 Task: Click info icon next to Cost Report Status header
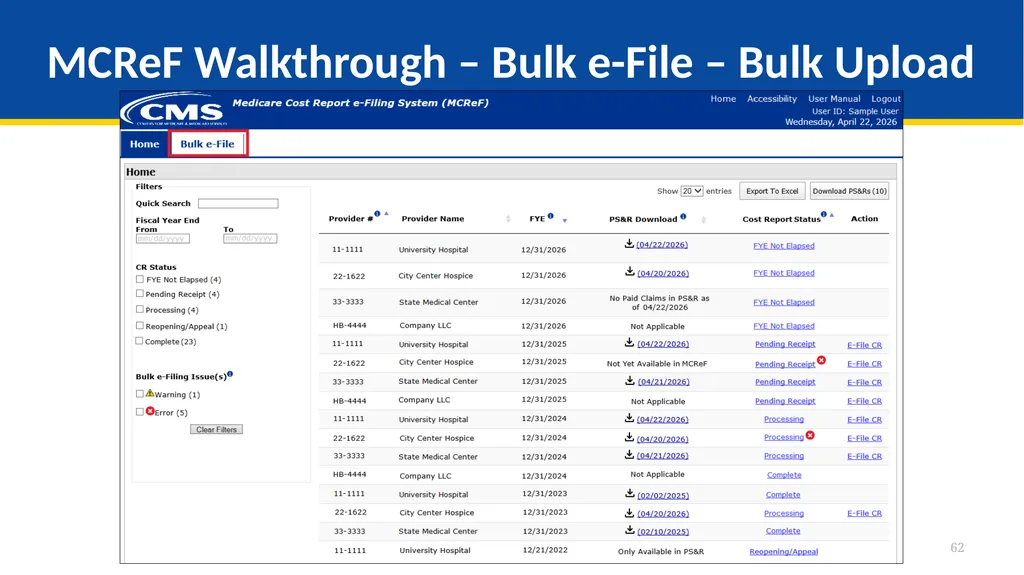pos(824,214)
